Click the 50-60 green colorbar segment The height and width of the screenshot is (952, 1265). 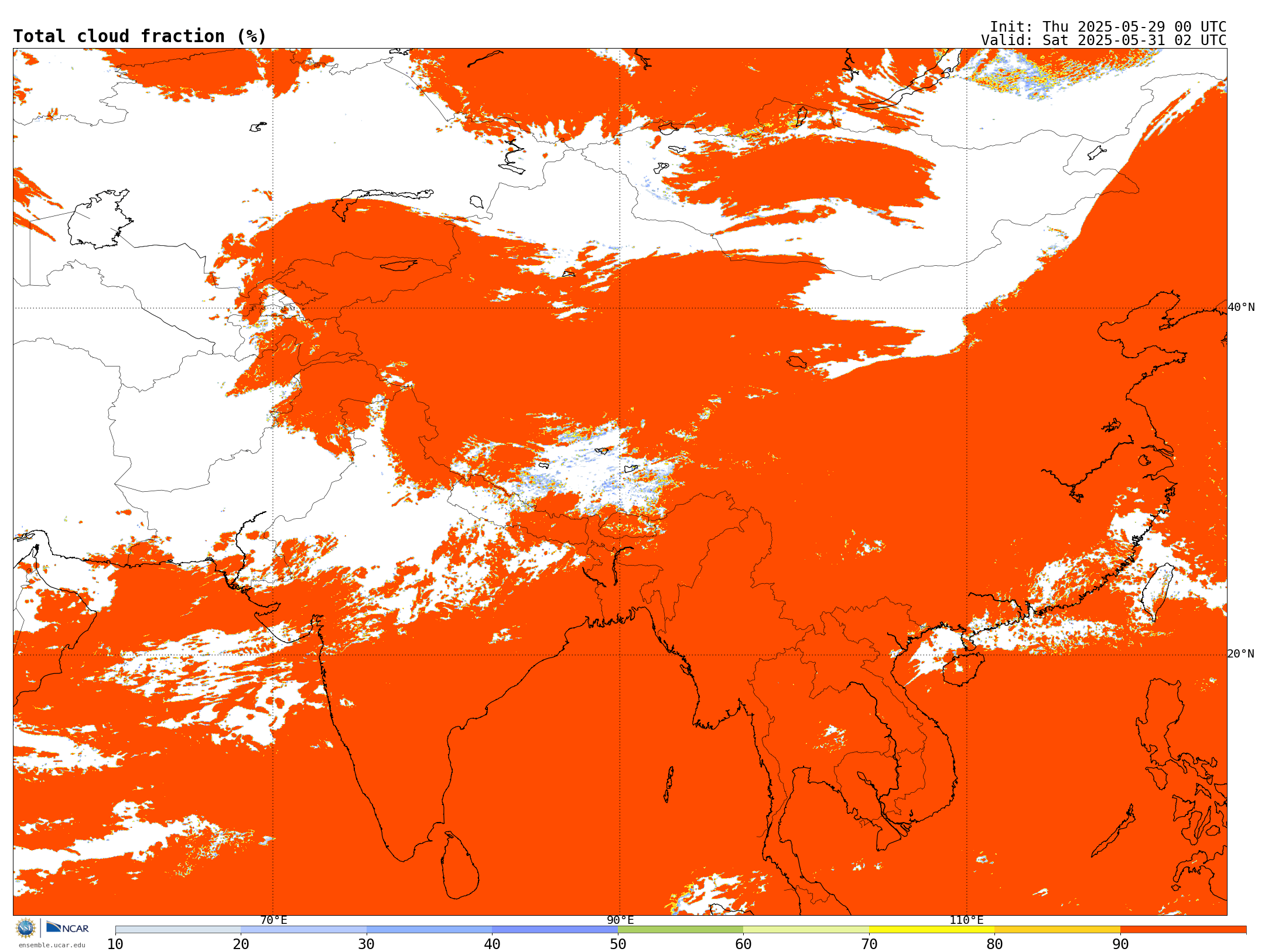point(681,930)
